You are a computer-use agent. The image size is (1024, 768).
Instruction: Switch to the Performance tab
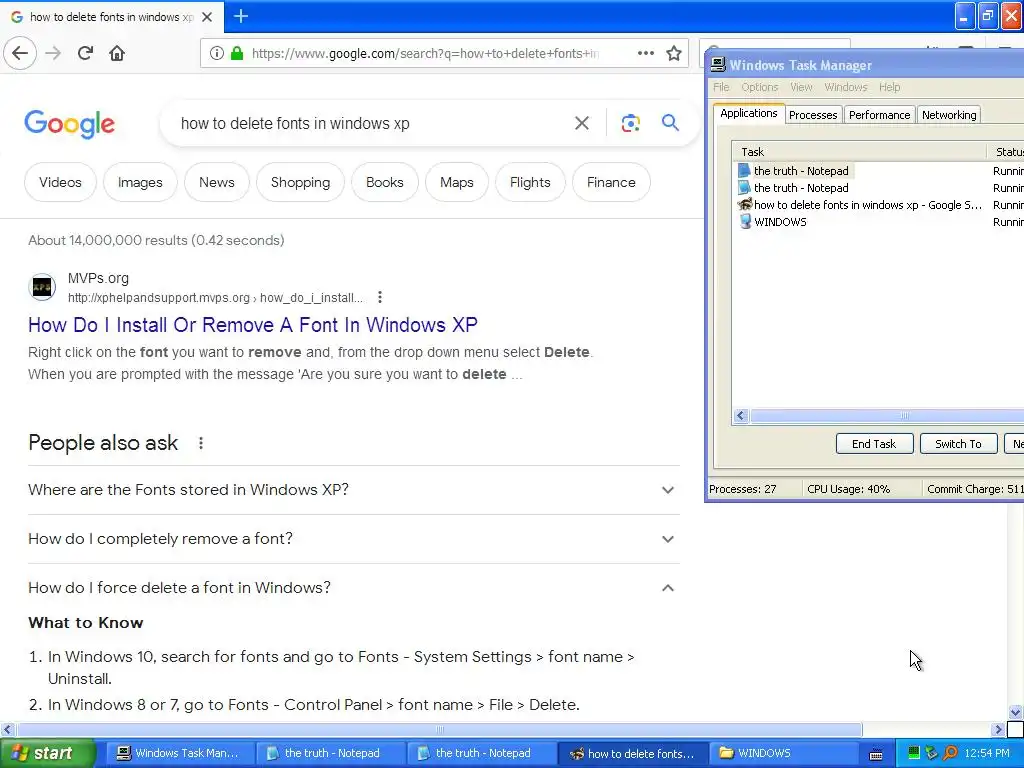tap(879, 115)
